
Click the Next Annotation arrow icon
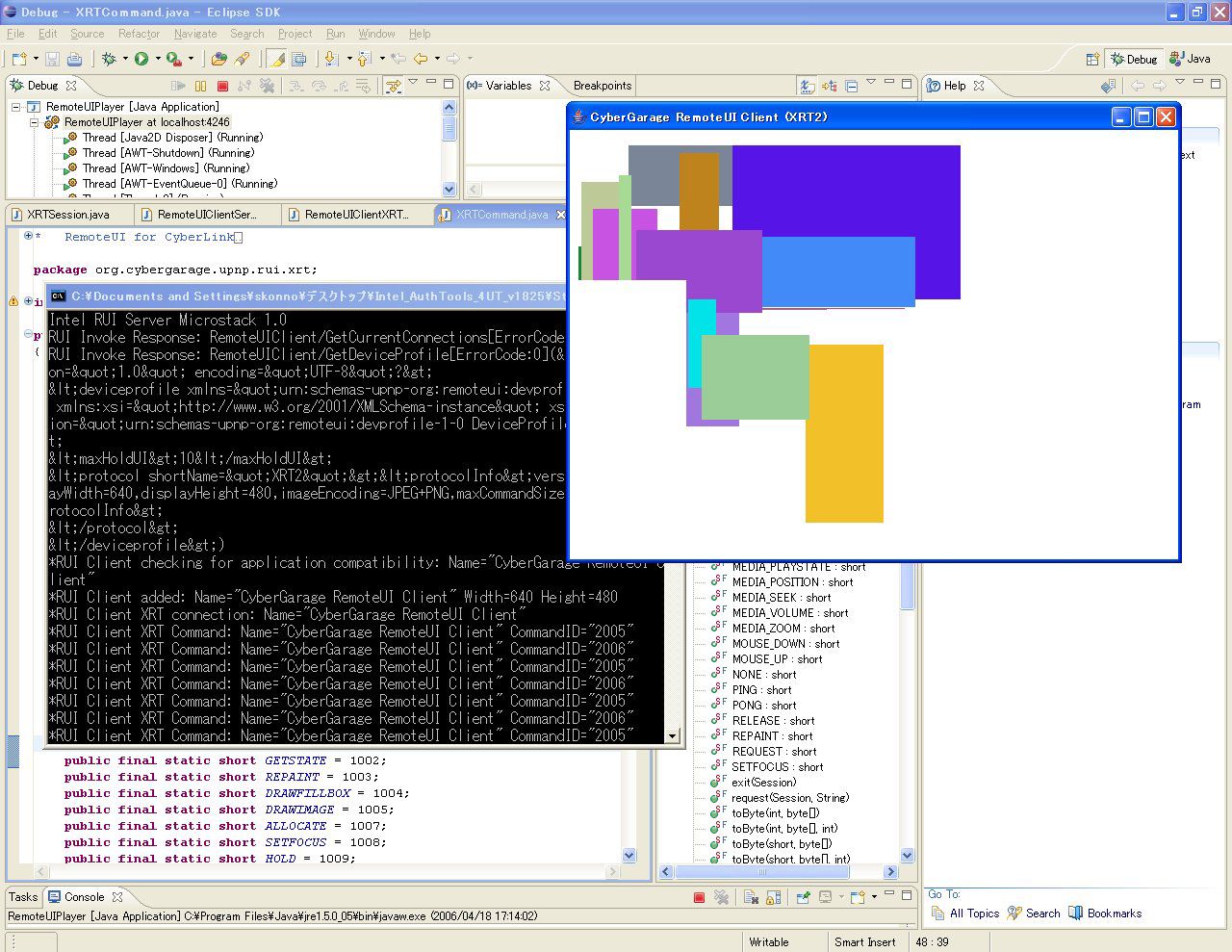(x=332, y=60)
